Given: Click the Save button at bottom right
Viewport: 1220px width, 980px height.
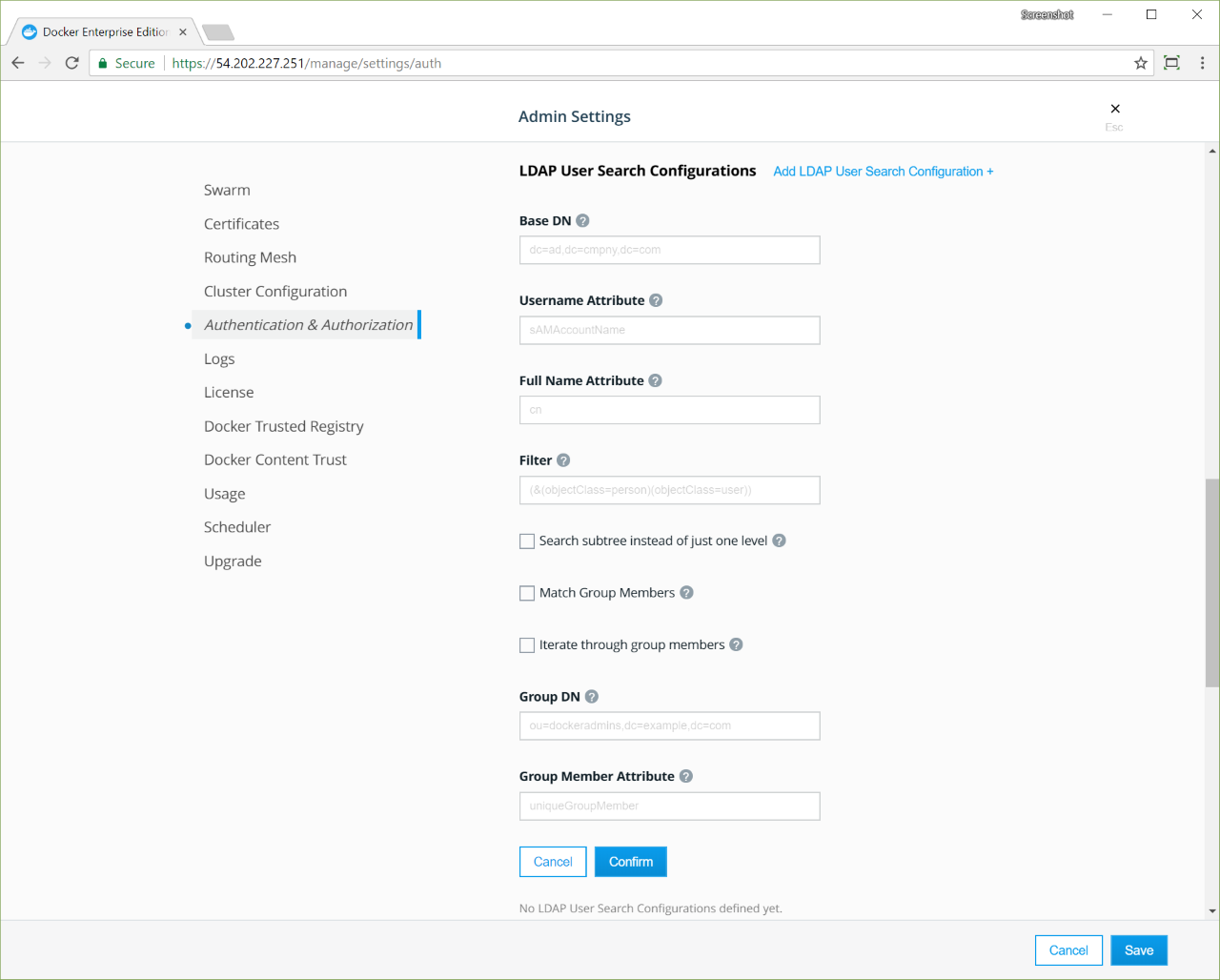Looking at the screenshot, I should coord(1138,950).
